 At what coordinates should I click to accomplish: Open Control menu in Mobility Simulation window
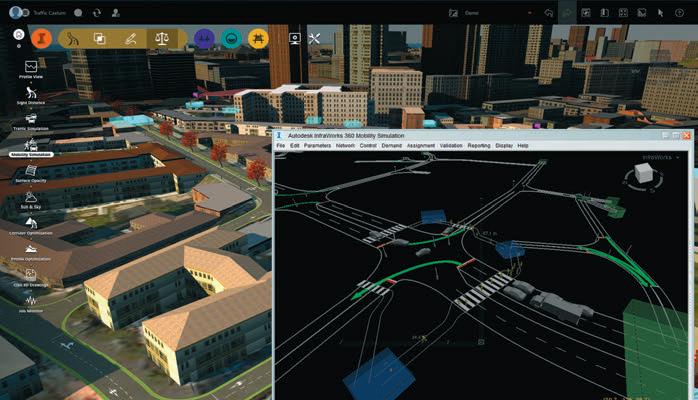368,145
